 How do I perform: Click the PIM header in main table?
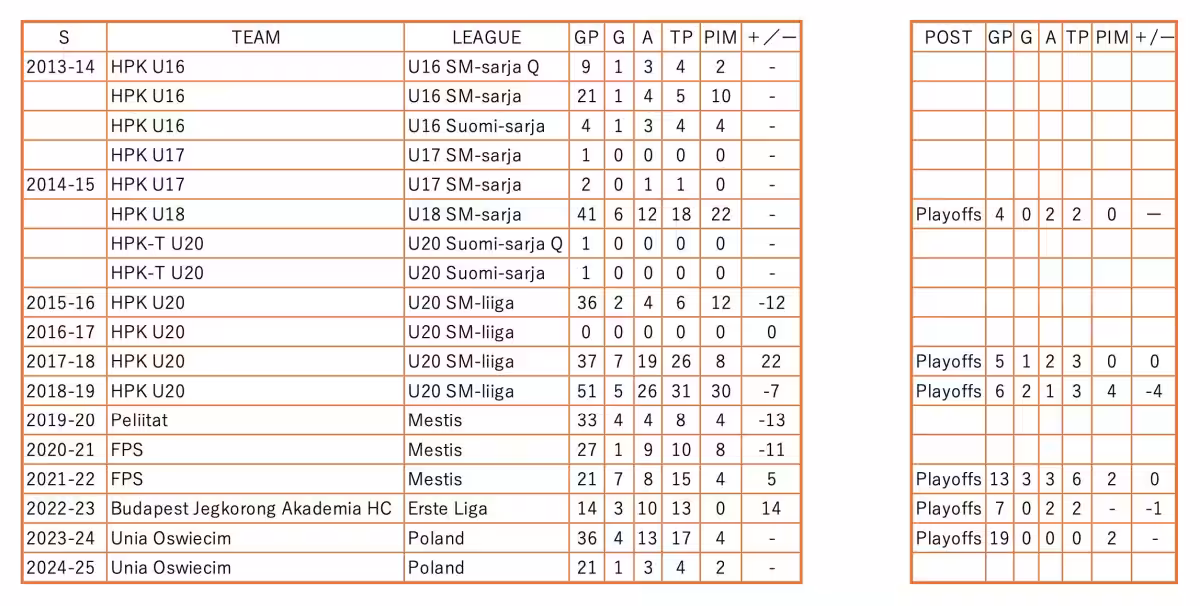[720, 38]
